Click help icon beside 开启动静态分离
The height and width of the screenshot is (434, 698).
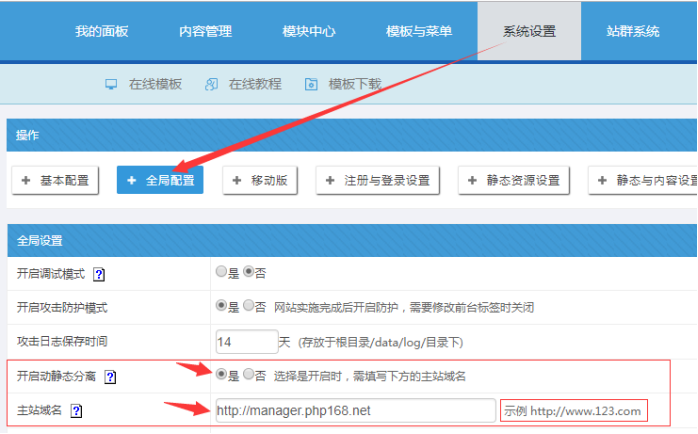pos(111,377)
